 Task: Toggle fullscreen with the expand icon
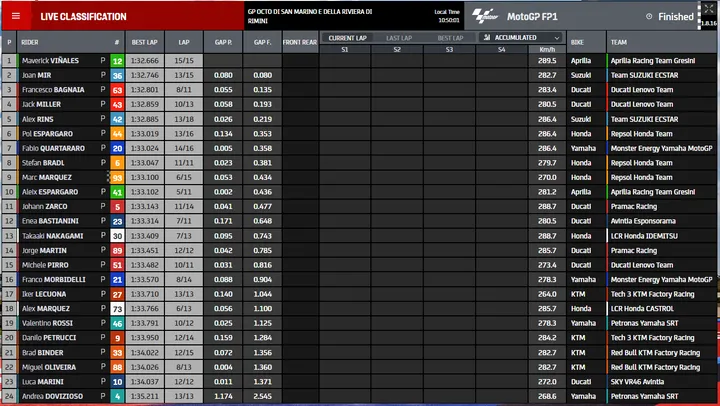pyautogui.click(x=709, y=9)
